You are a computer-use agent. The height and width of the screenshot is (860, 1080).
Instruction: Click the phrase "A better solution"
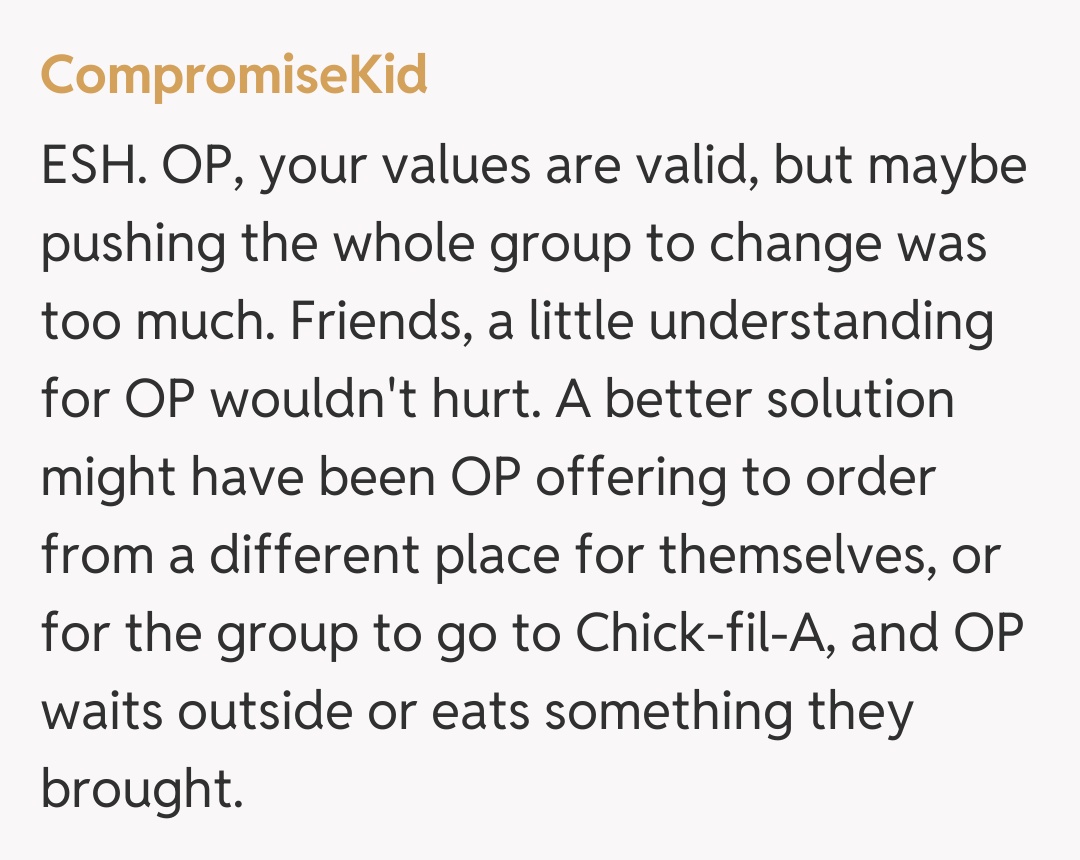pos(755,400)
